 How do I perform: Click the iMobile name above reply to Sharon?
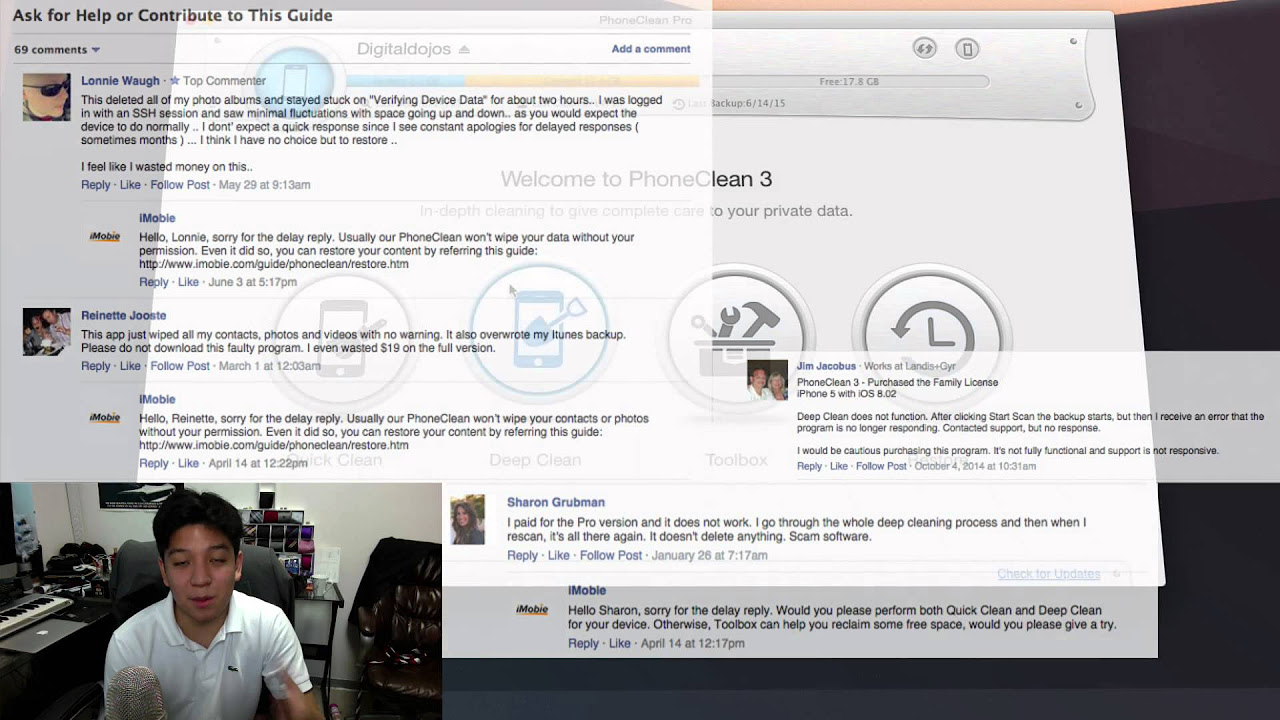(587, 590)
